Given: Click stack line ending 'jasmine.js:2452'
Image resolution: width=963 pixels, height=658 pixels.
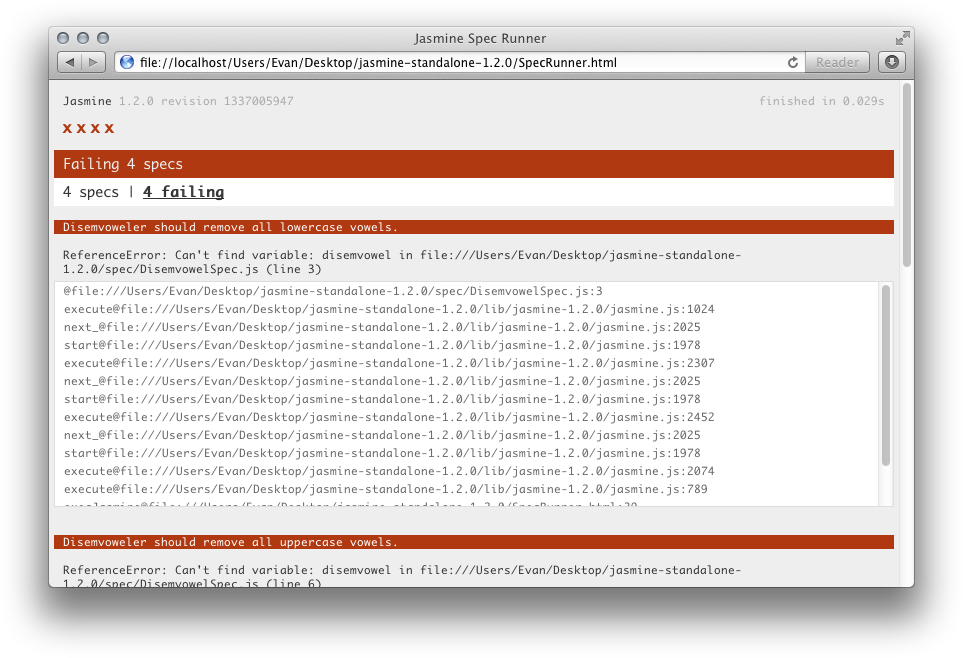Looking at the screenshot, I should pos(389,417).
